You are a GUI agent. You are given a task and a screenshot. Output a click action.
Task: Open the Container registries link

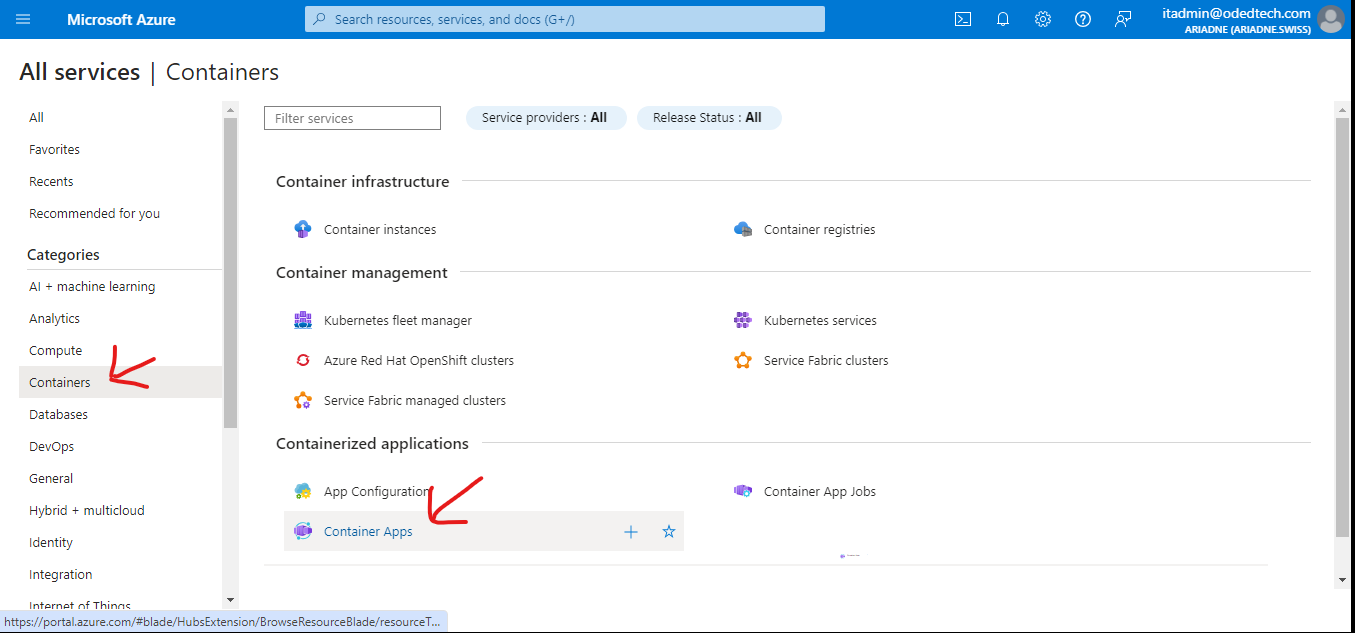(x=820, y=229)
